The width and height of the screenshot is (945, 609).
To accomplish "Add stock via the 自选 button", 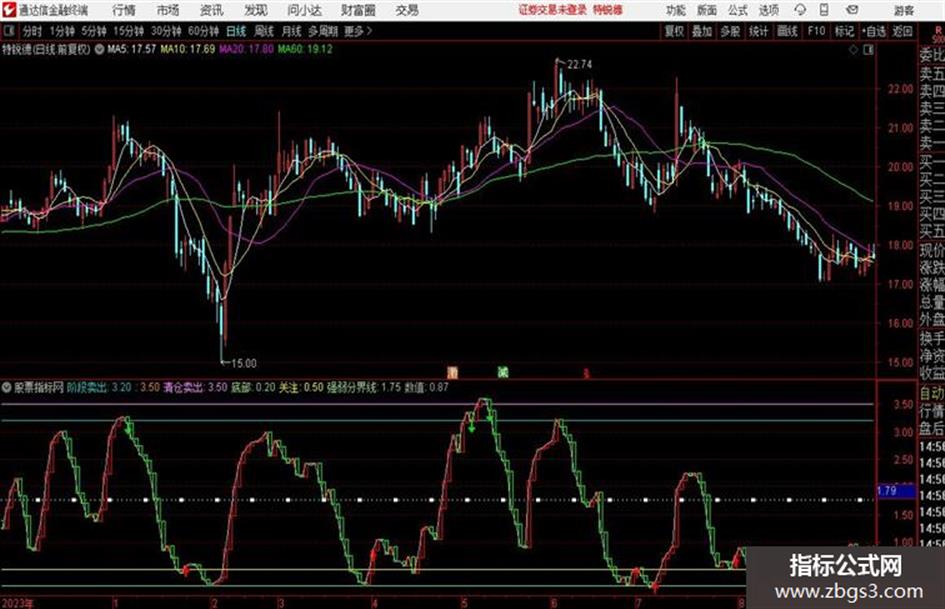I will [874, 31].
